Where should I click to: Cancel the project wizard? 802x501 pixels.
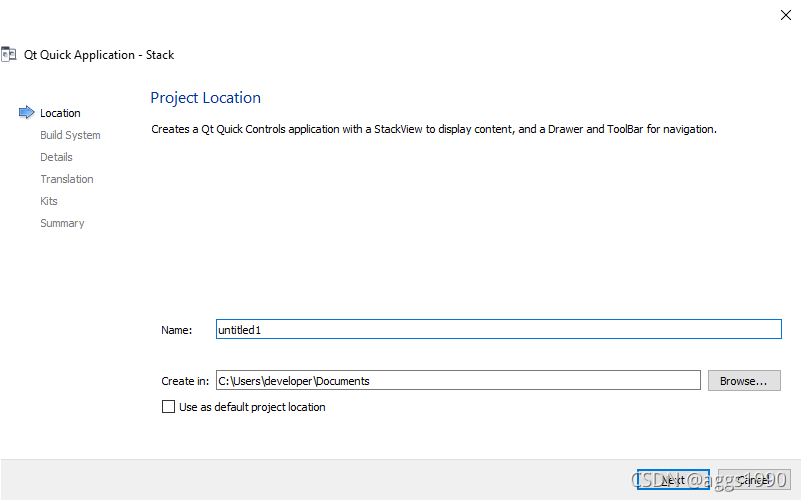(x=754, y=480)
